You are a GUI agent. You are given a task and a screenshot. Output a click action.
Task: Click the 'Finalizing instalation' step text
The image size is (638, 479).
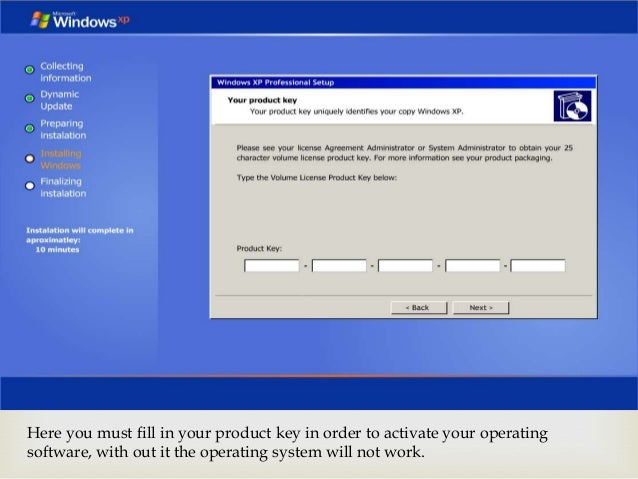pyautogui.click(x=63, y=187)
